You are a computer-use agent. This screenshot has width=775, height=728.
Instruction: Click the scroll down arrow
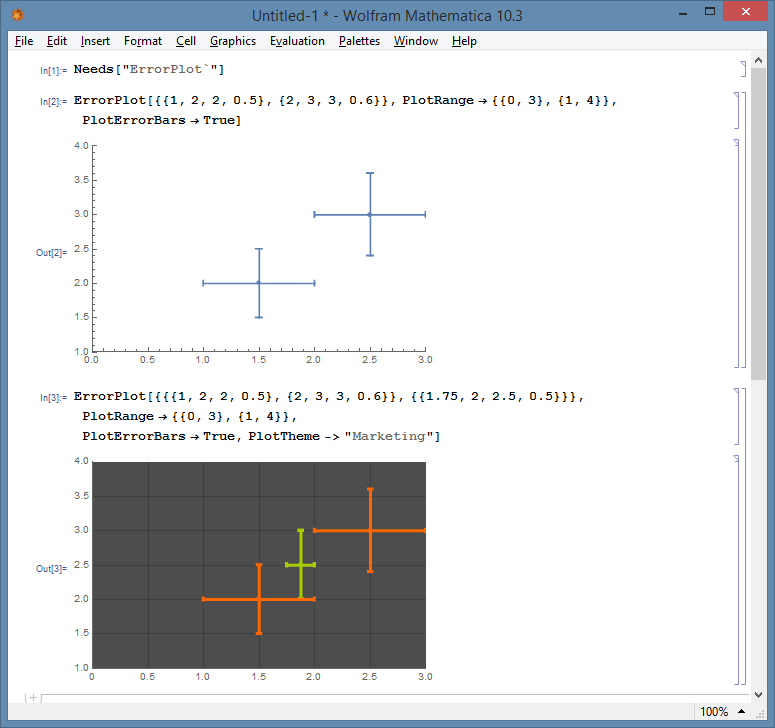point(758,695)
